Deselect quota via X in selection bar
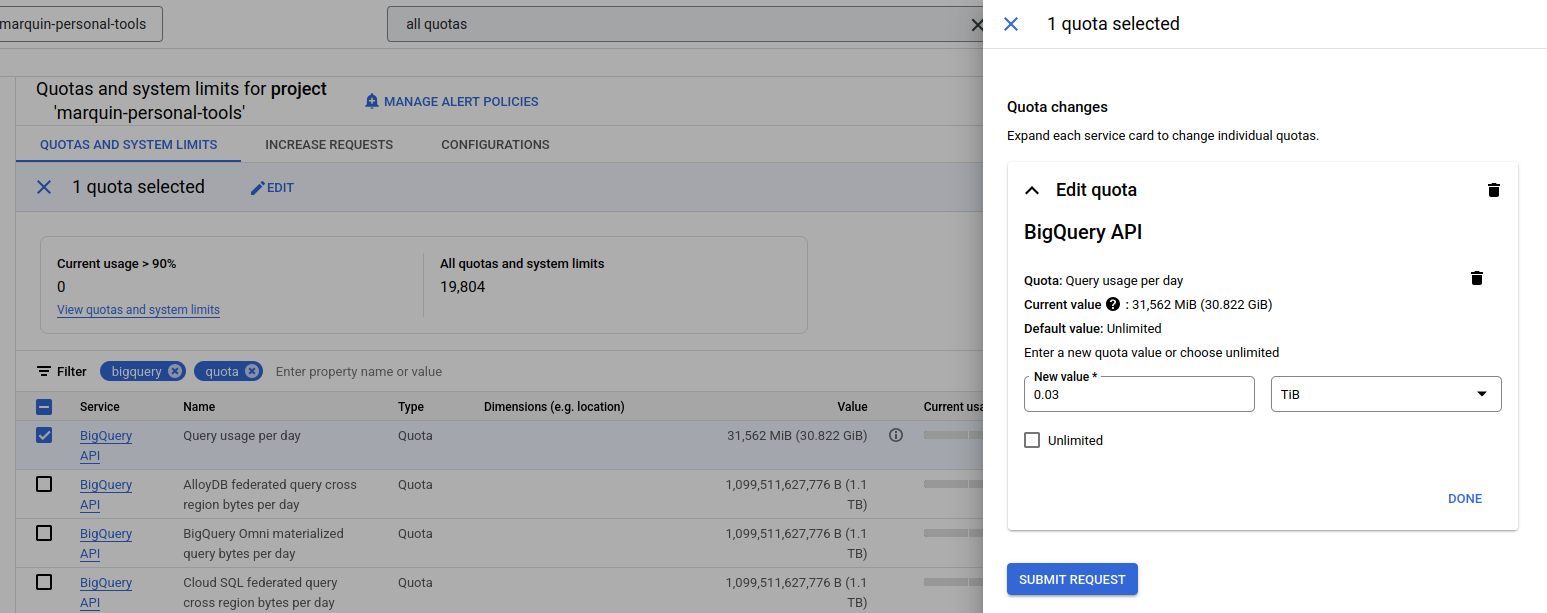 (x=44, y=187)
